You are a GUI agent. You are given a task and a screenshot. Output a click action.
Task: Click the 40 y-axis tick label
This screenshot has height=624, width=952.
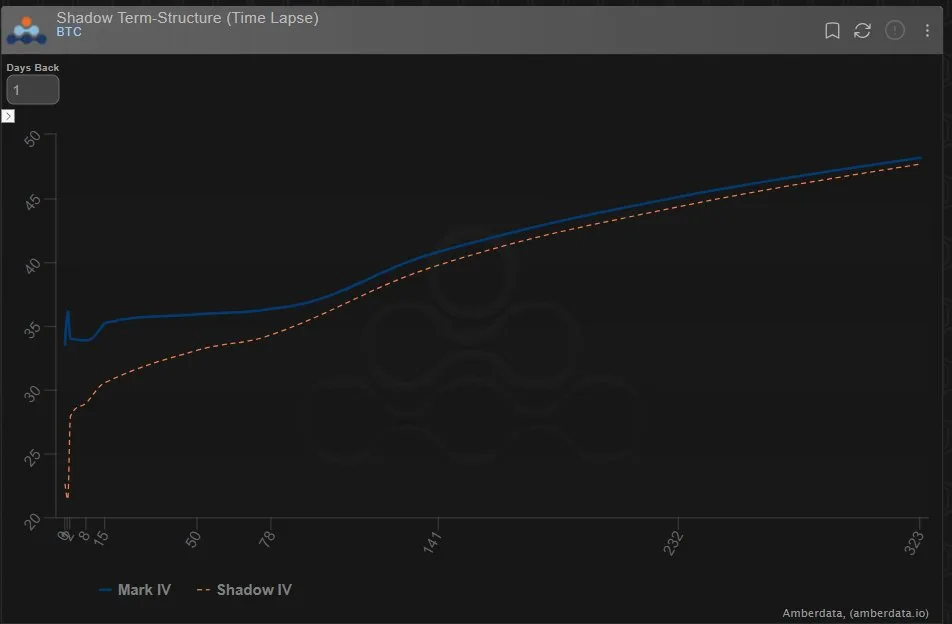point(32,266)
